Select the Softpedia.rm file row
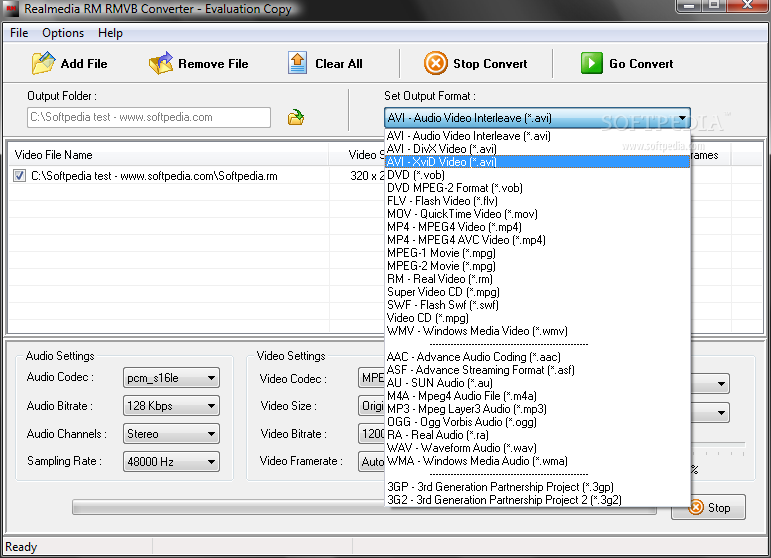 point(197,176)
